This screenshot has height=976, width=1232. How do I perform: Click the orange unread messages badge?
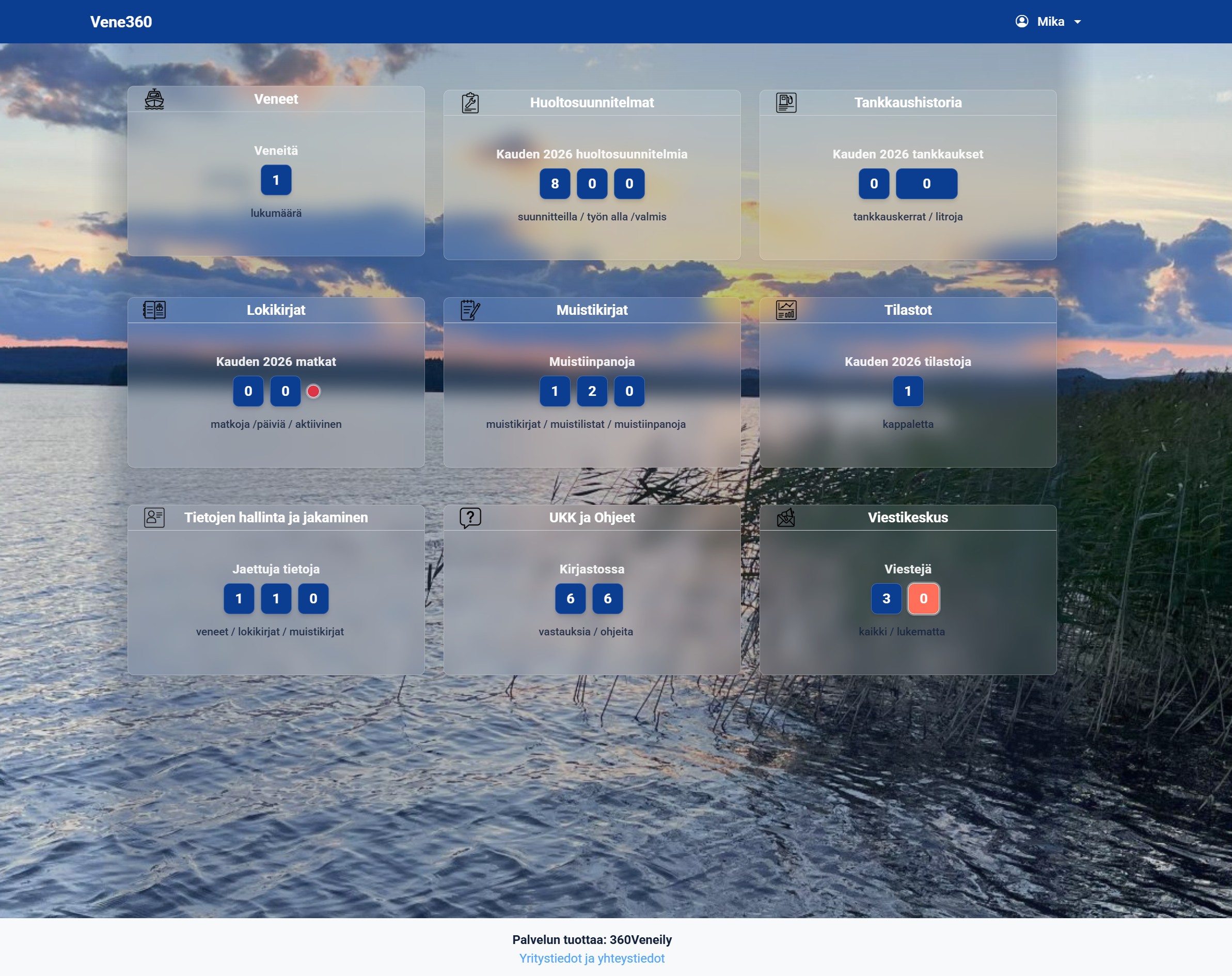[923, 599]
